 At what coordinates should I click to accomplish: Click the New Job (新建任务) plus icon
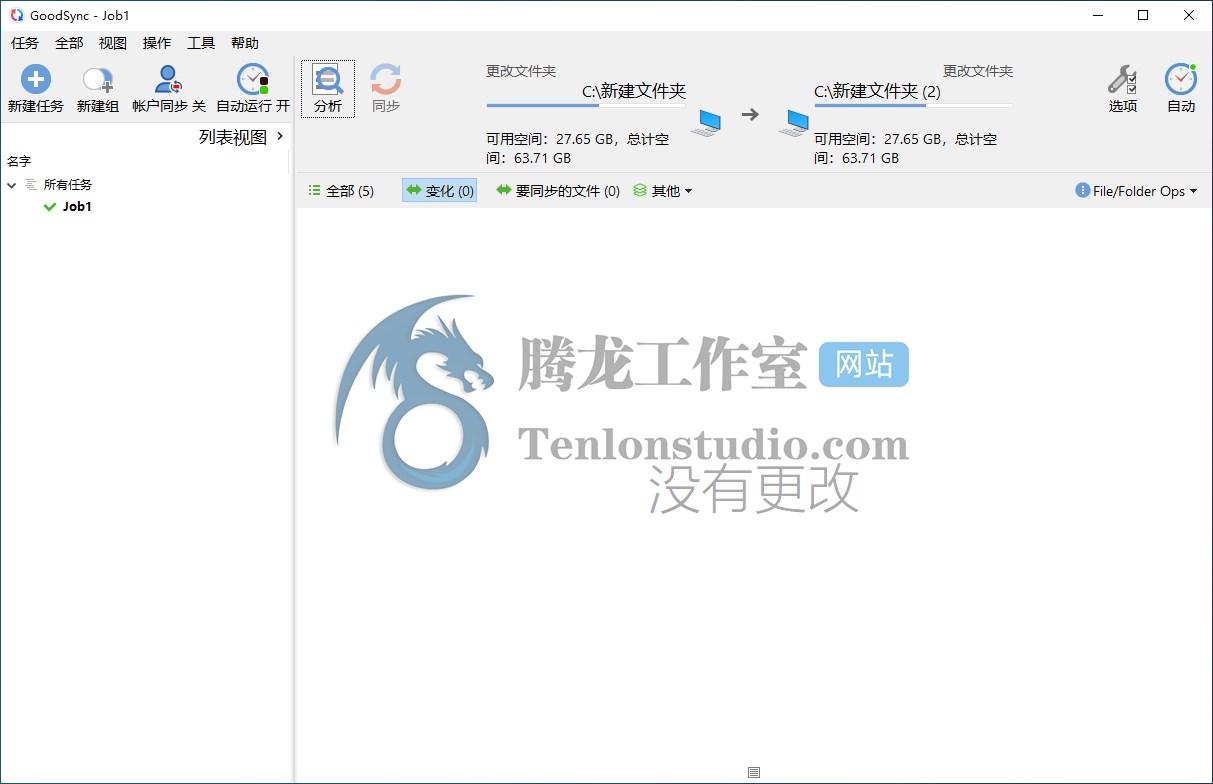[36, 80]
